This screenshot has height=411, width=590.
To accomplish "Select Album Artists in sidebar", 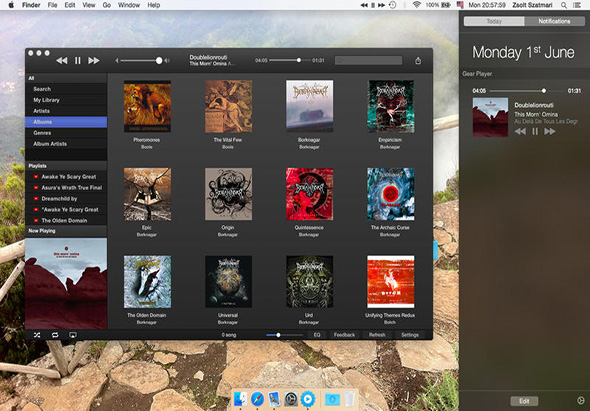I will tap(66, 144).
